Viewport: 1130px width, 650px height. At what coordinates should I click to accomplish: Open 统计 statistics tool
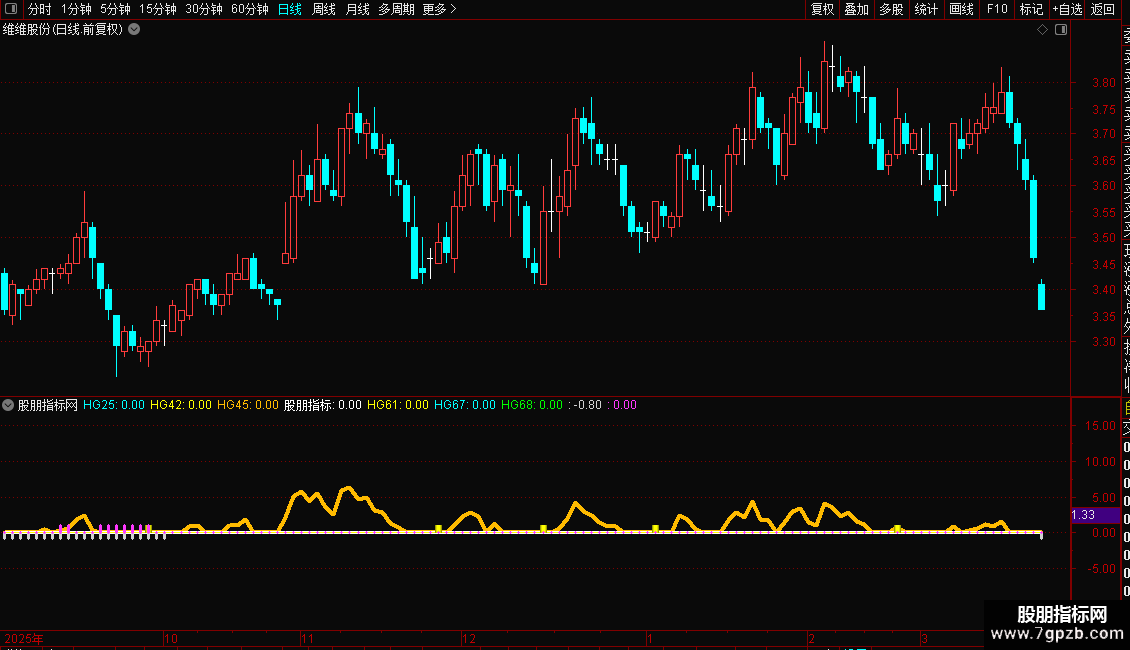pos(926,9)
